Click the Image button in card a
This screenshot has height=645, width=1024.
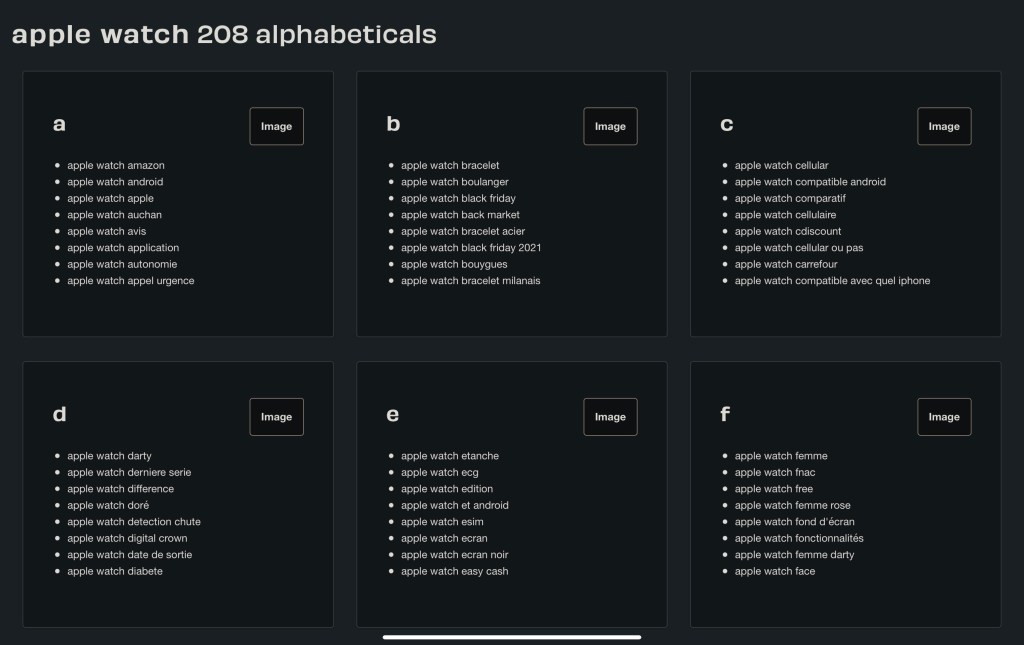tap(276, 126)
